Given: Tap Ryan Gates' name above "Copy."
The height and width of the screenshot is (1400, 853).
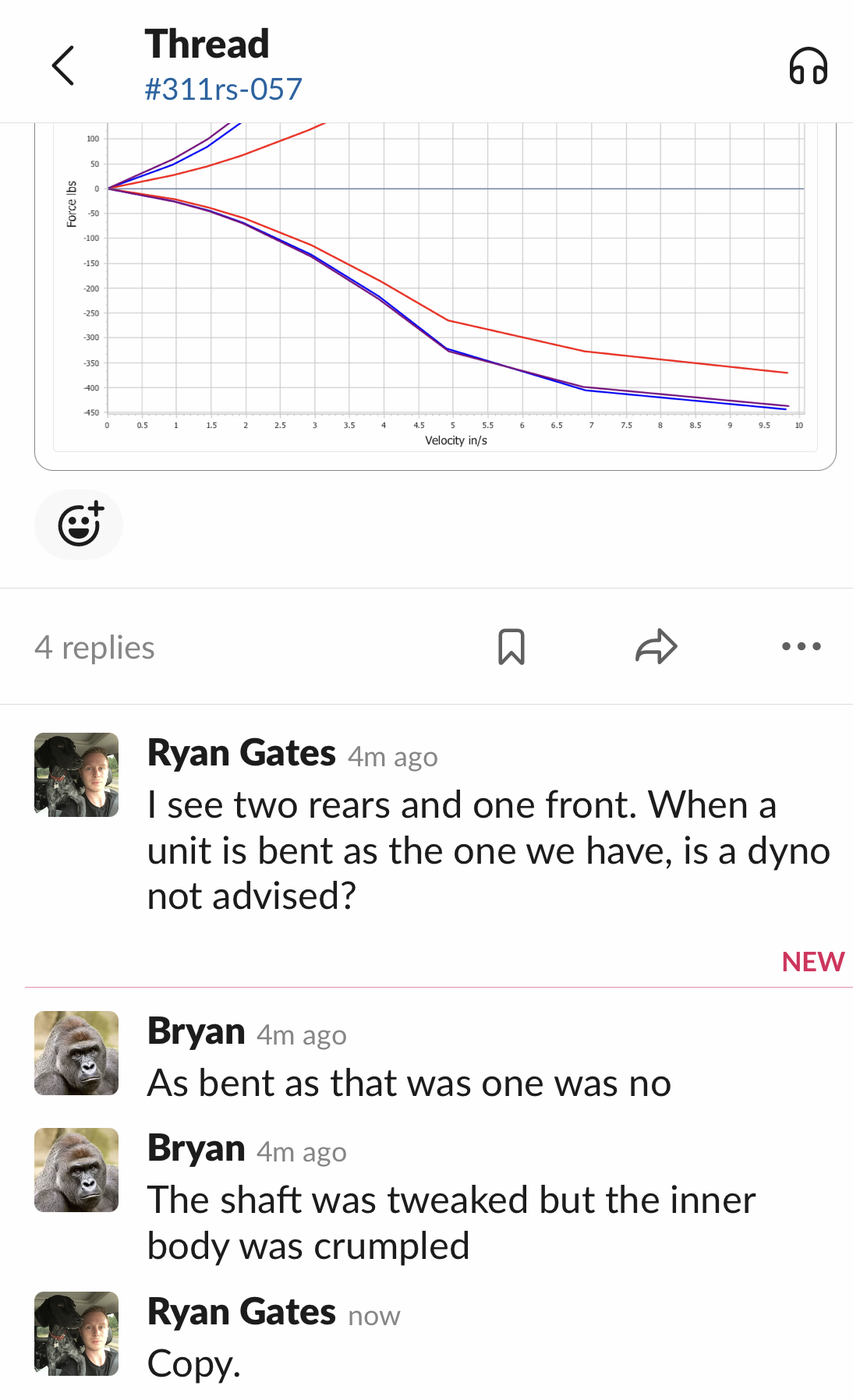Looking at the screenshot, I should (x=242, y=1313).
